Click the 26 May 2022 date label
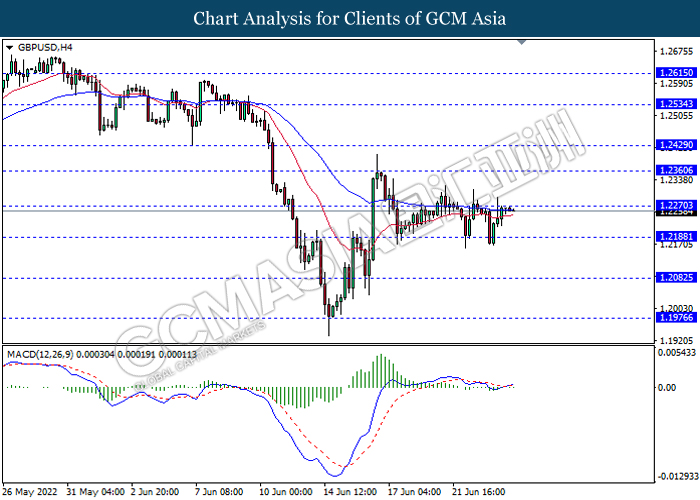The image size is (700, 500). 30,492
